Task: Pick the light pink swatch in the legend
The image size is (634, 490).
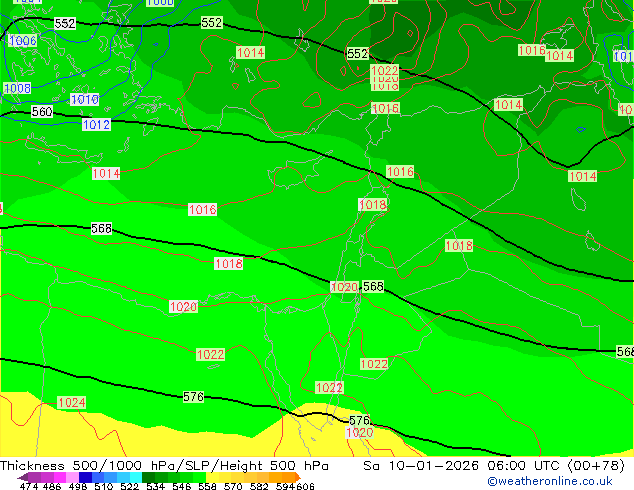Action: (72, 477)
